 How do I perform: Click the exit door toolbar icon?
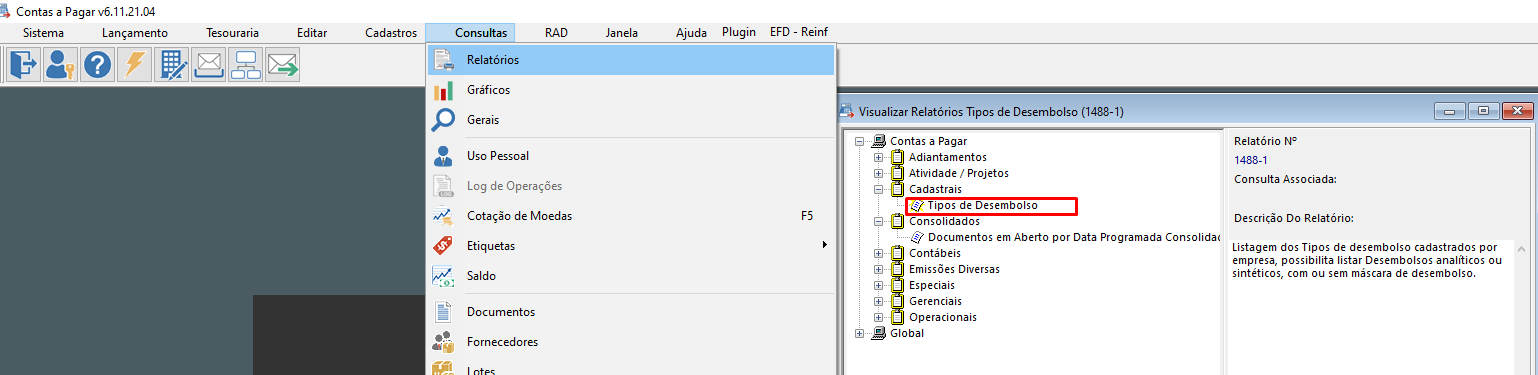click(22, 65)
